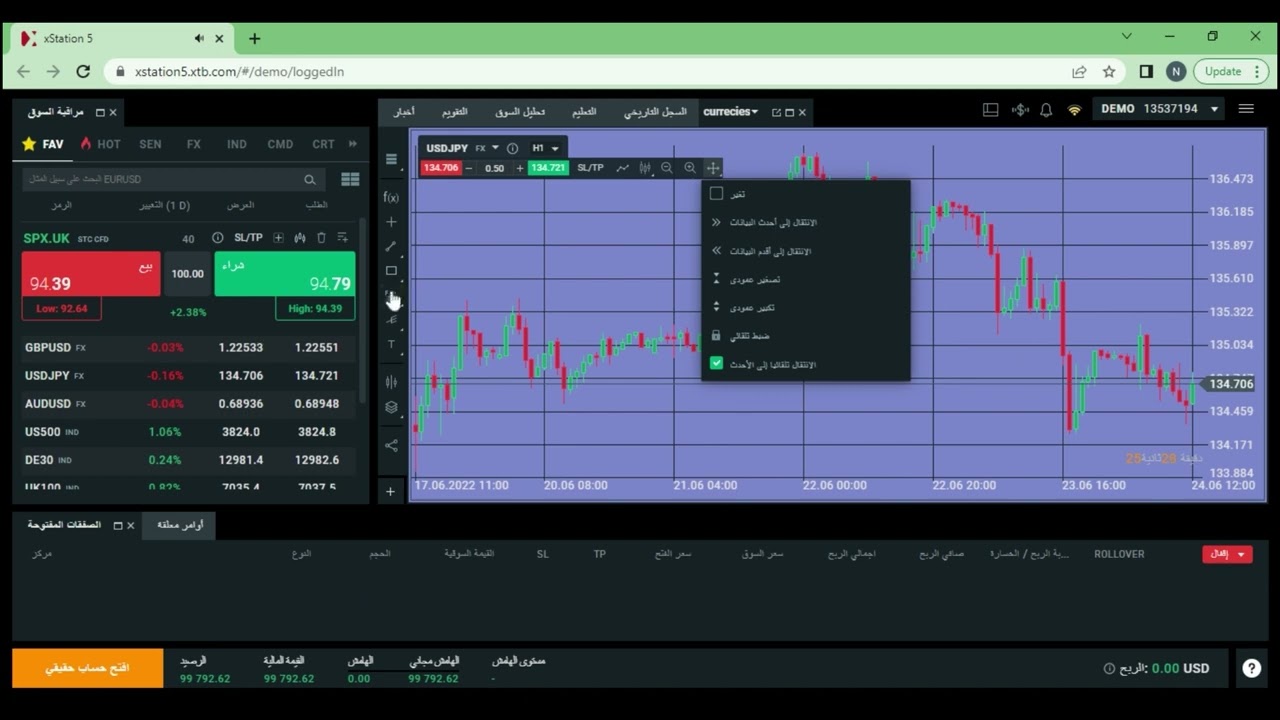Select the rectangle shape tool
1280x720 pixels.
391,271
